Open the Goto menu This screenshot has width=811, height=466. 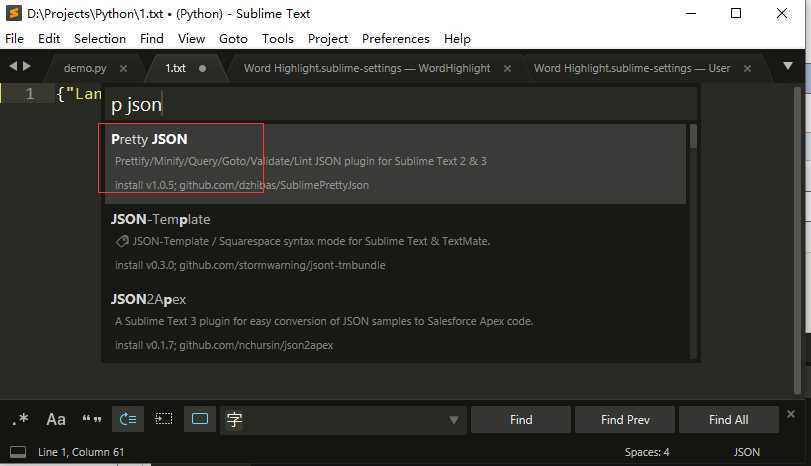pos(233,39)
